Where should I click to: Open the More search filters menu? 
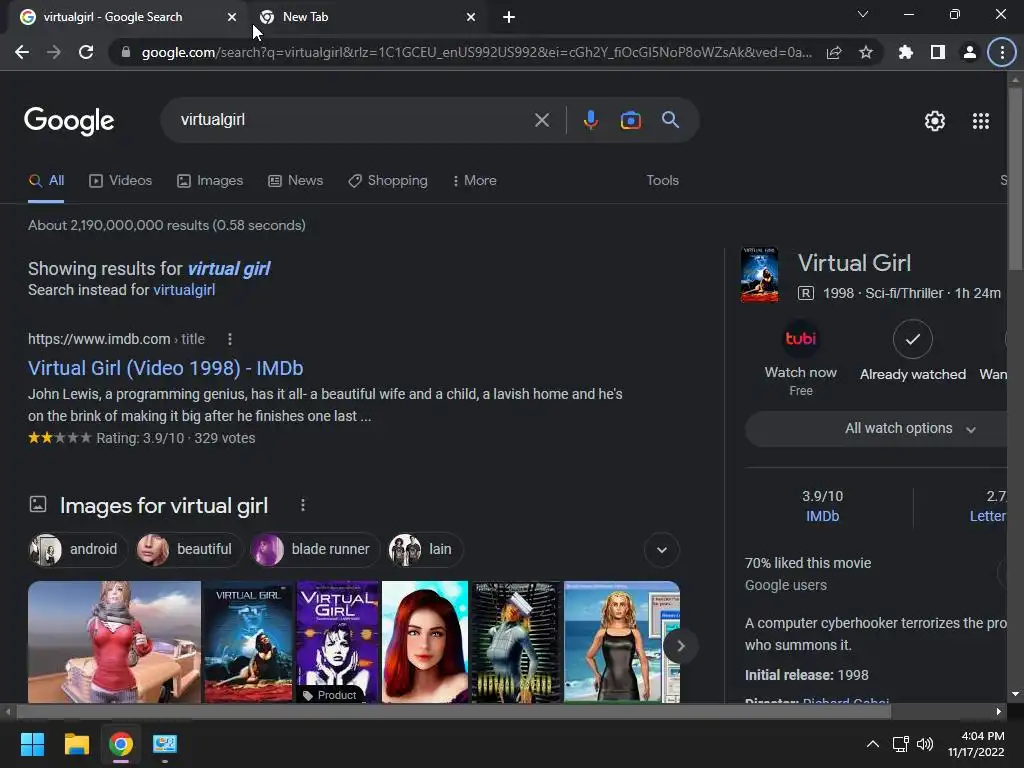(475, 180)
